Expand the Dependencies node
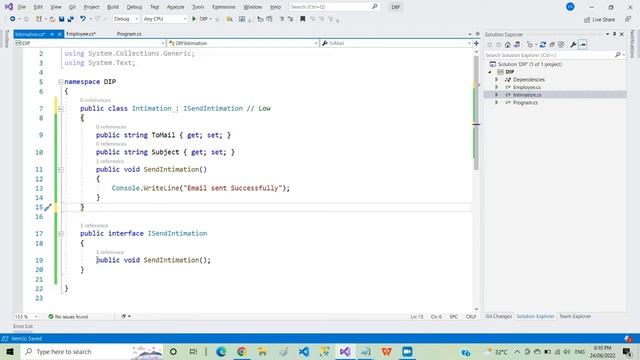This screenshot has height=360, width=640. (497, 80)
